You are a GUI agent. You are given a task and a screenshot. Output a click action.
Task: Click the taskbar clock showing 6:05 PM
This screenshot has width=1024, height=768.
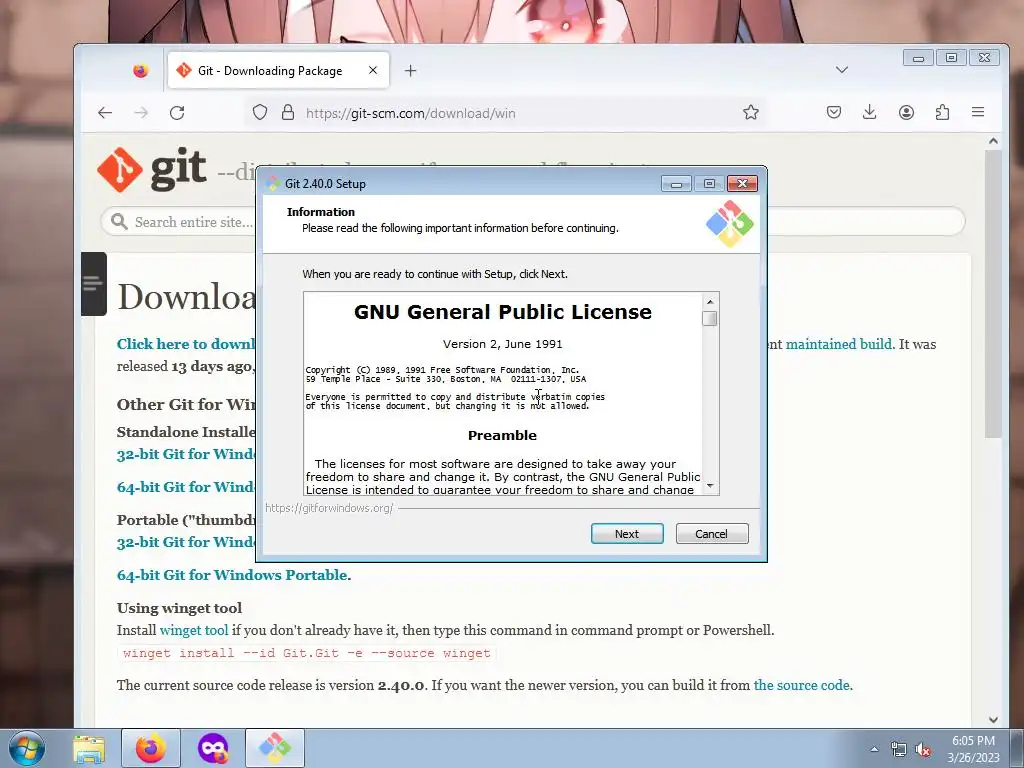tap(974, 749)
